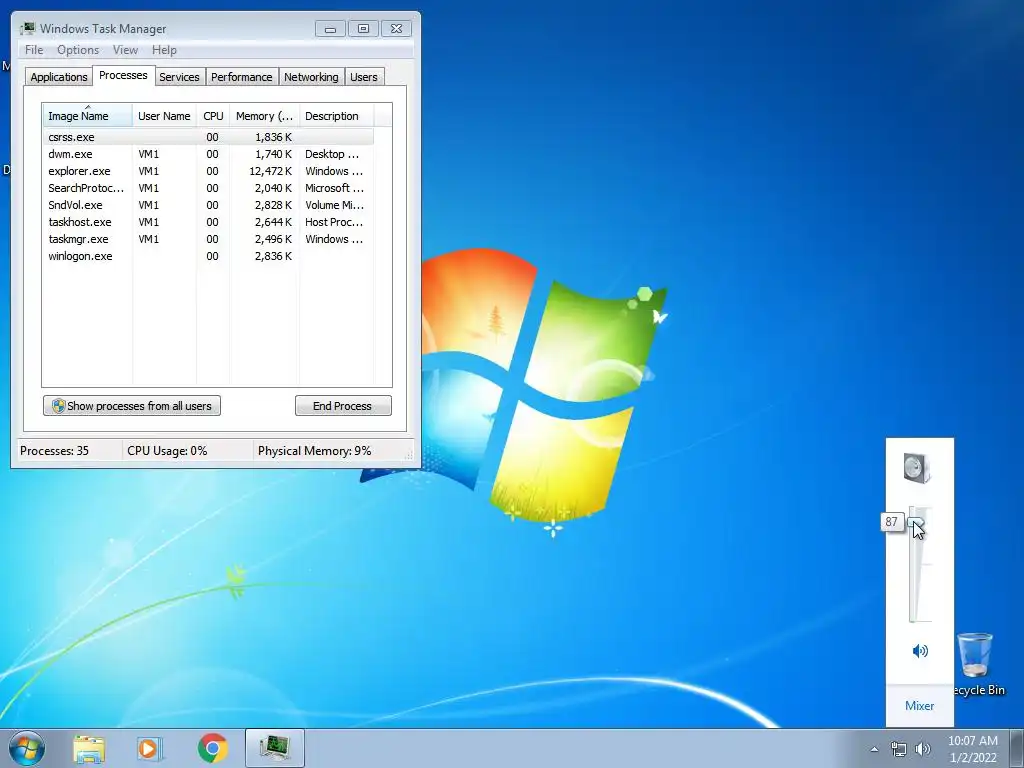Open the Options menu
Screen dimensions: 1024x768
tap(78, 50)
